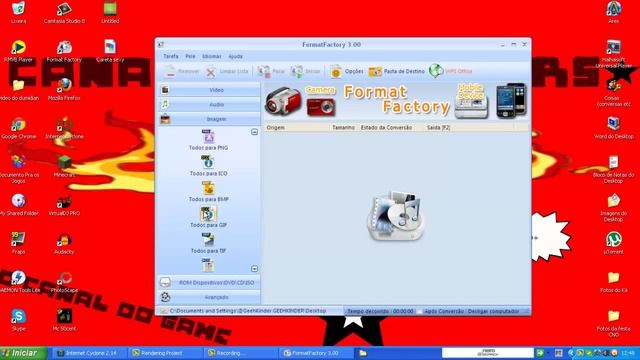Expand the Avançado category panel
Image resolution: width=640 pixels, height=360 pixels.
tap(209, 297)
